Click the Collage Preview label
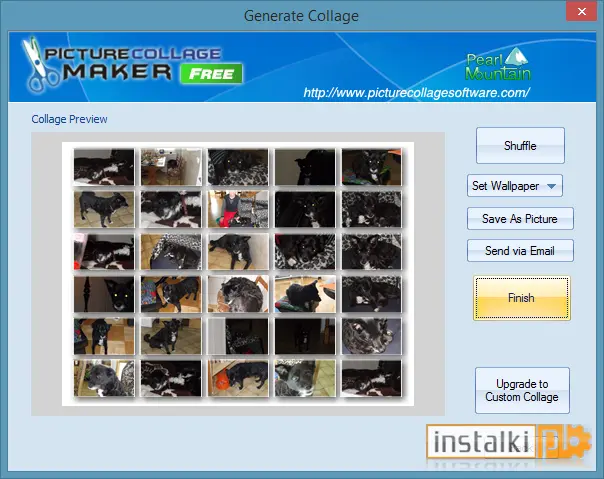This screenshot has width=604, height=479. tap(69, 119)
